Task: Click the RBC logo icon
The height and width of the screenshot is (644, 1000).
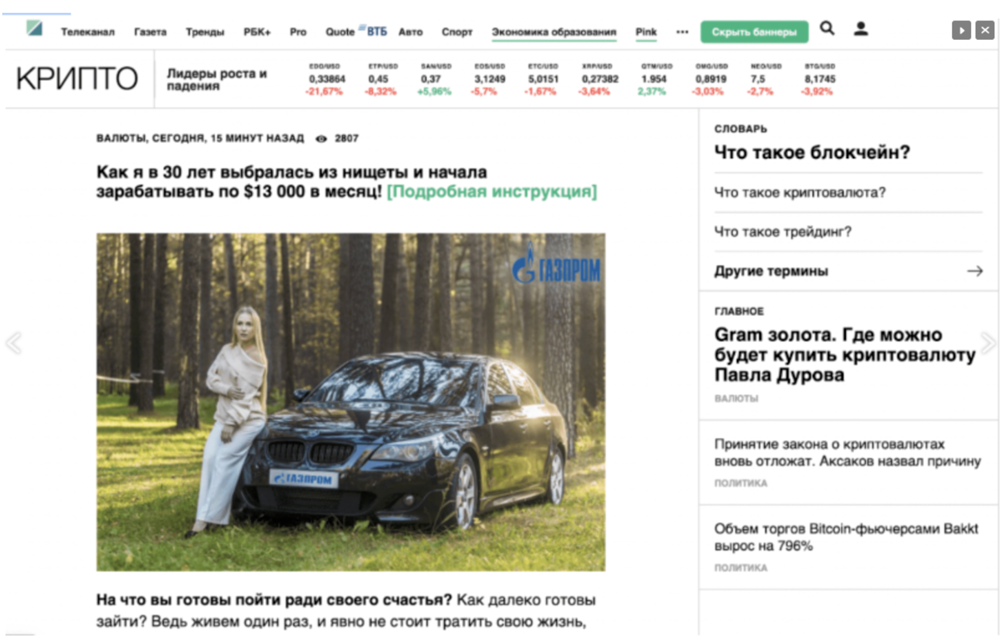Action: (35, 29)
